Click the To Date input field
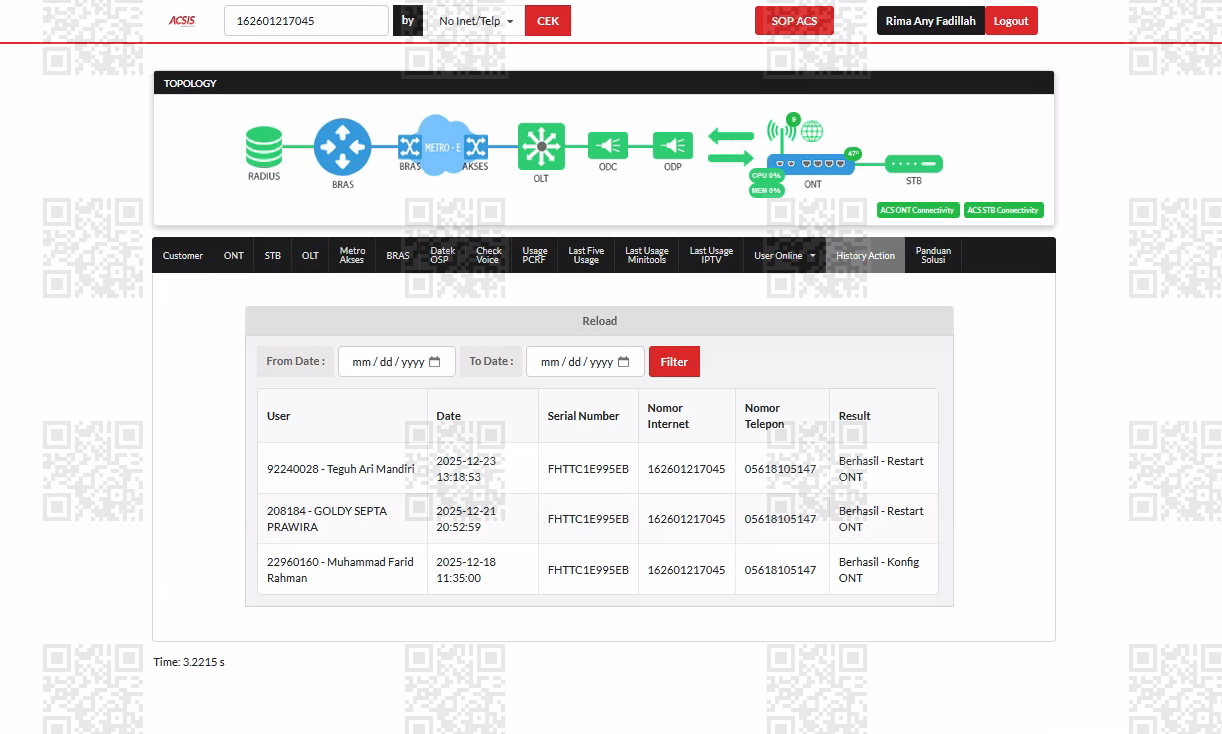1222x734 pixels. pos(585,362)
